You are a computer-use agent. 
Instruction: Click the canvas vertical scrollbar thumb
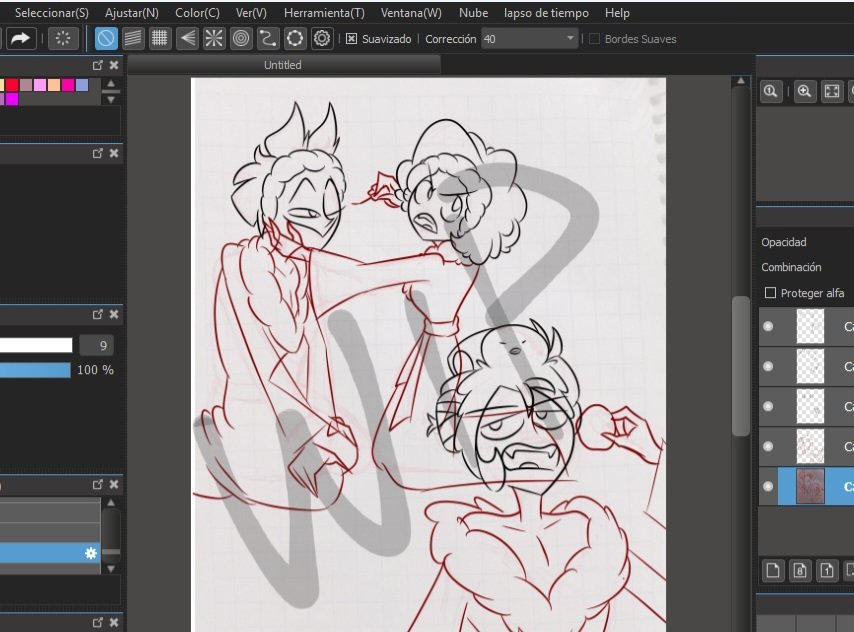[x=741, y=366]
